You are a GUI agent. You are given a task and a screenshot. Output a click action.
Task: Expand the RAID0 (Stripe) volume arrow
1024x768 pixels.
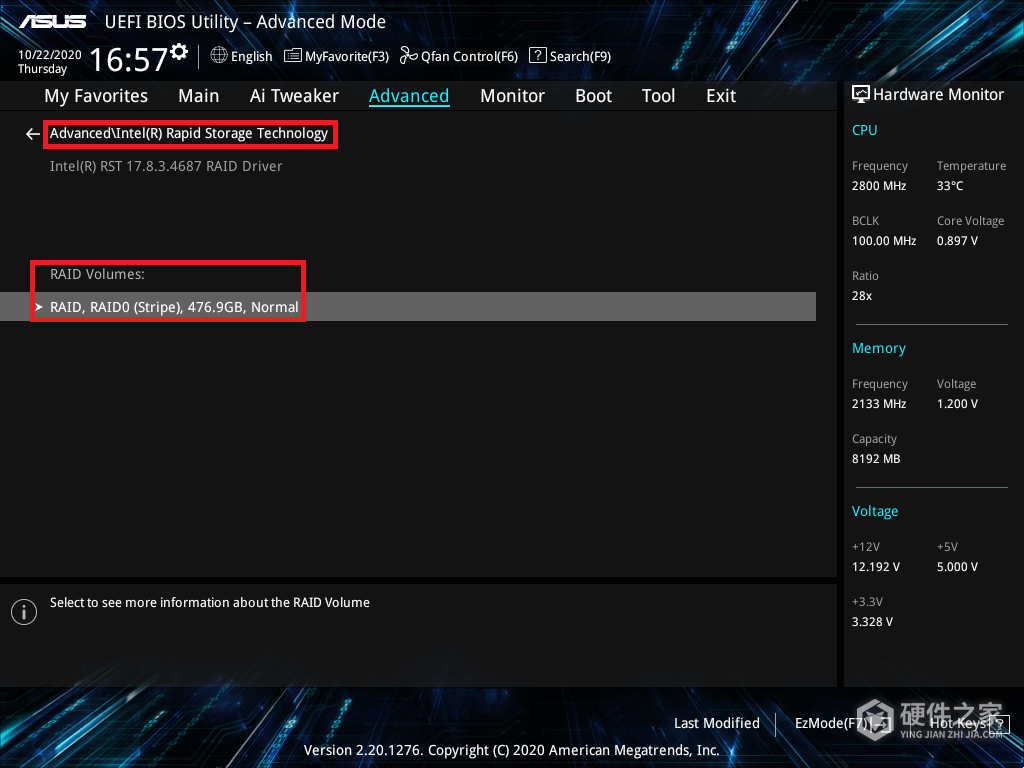[39, 307]
